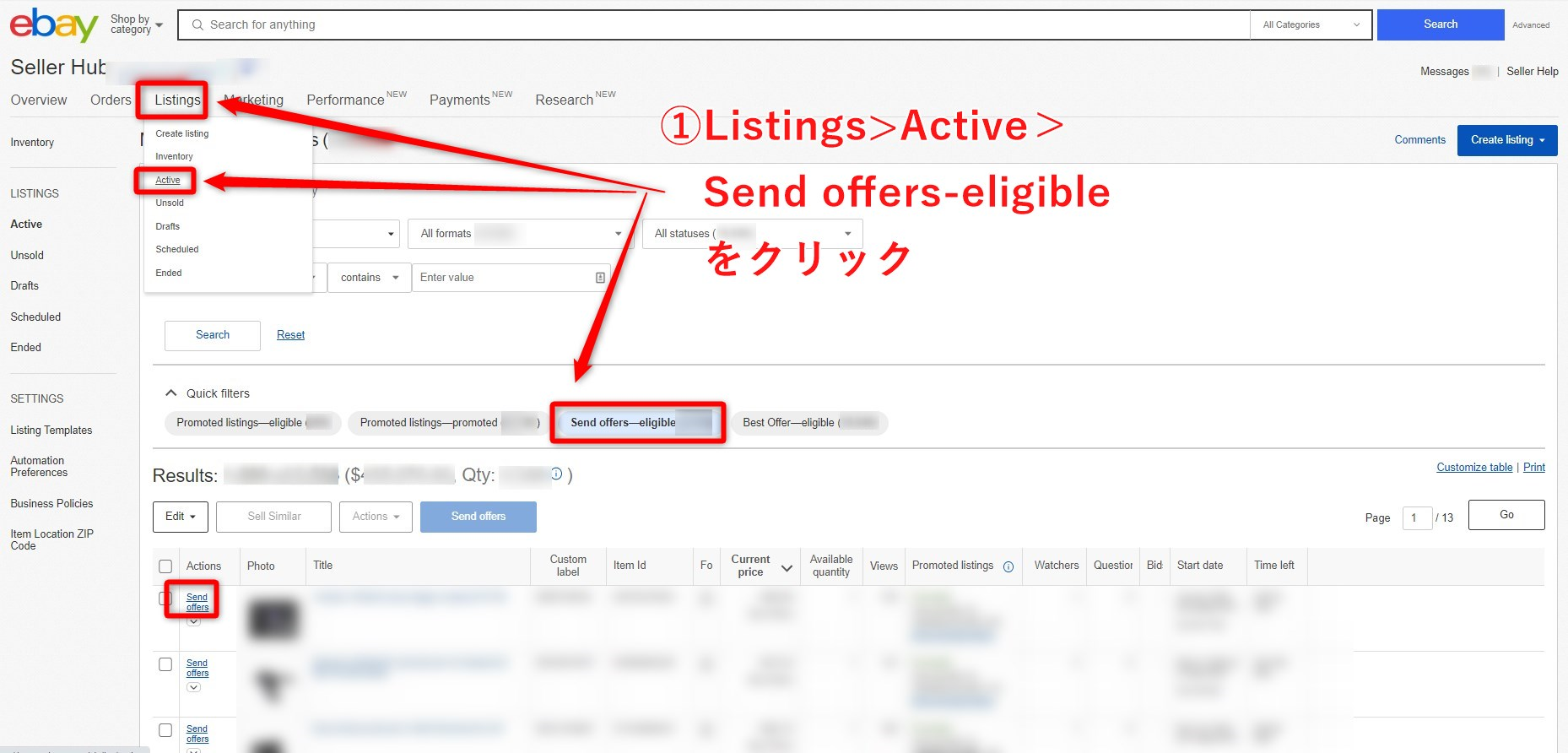Select Inventory in Listings menu

(174, 156)
